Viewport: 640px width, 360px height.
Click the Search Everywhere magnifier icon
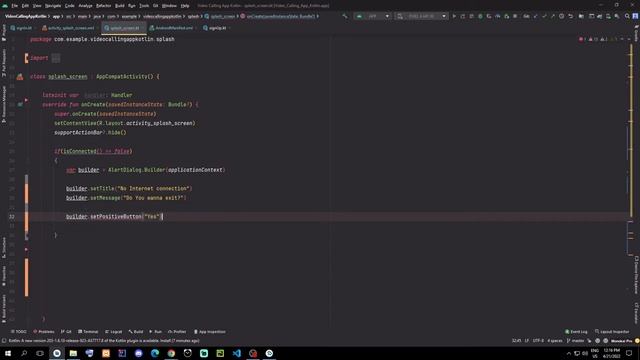(627, 16)
